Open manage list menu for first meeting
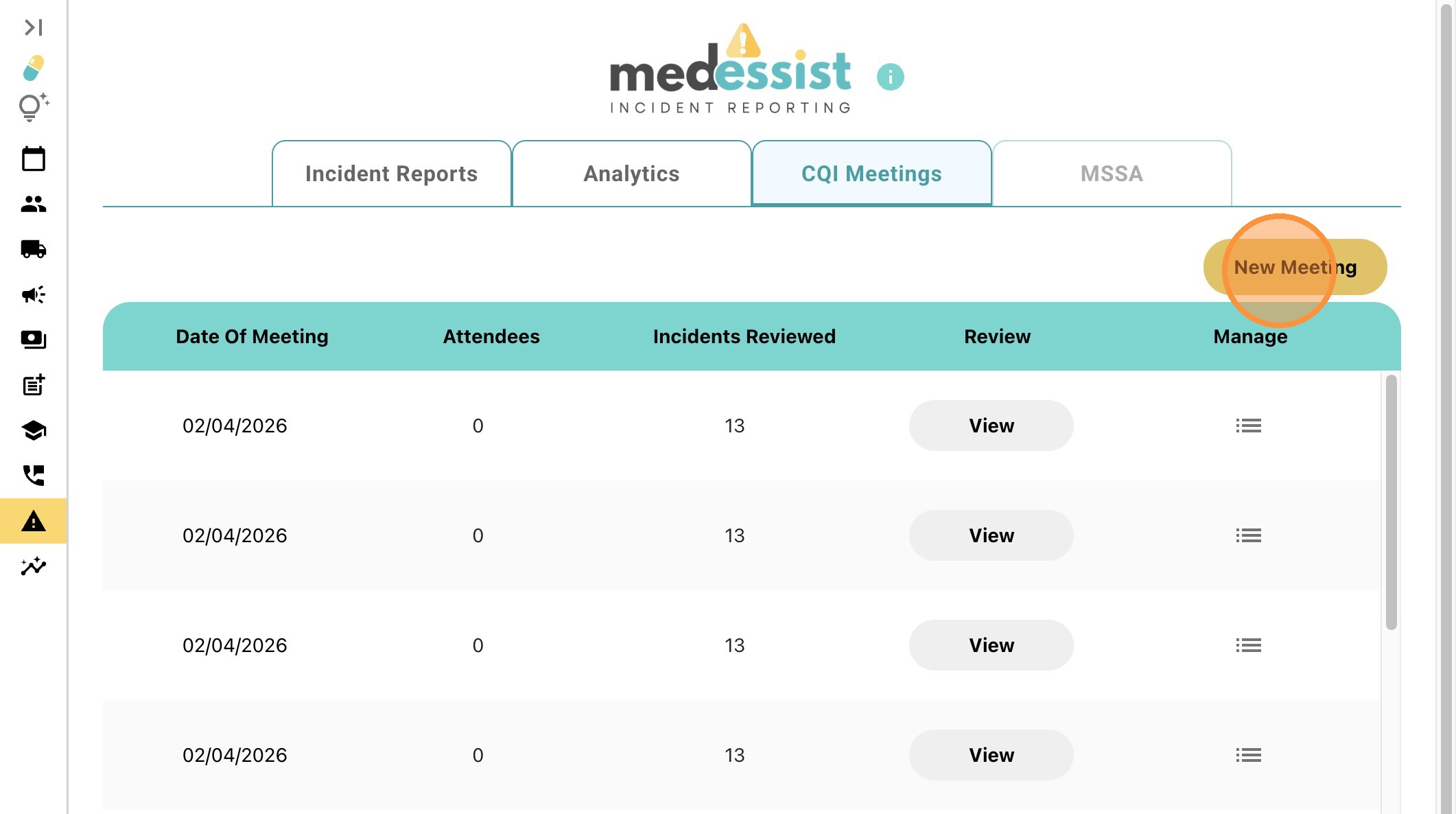This screenshot has width=1456, height=814. pos(1248,426)
